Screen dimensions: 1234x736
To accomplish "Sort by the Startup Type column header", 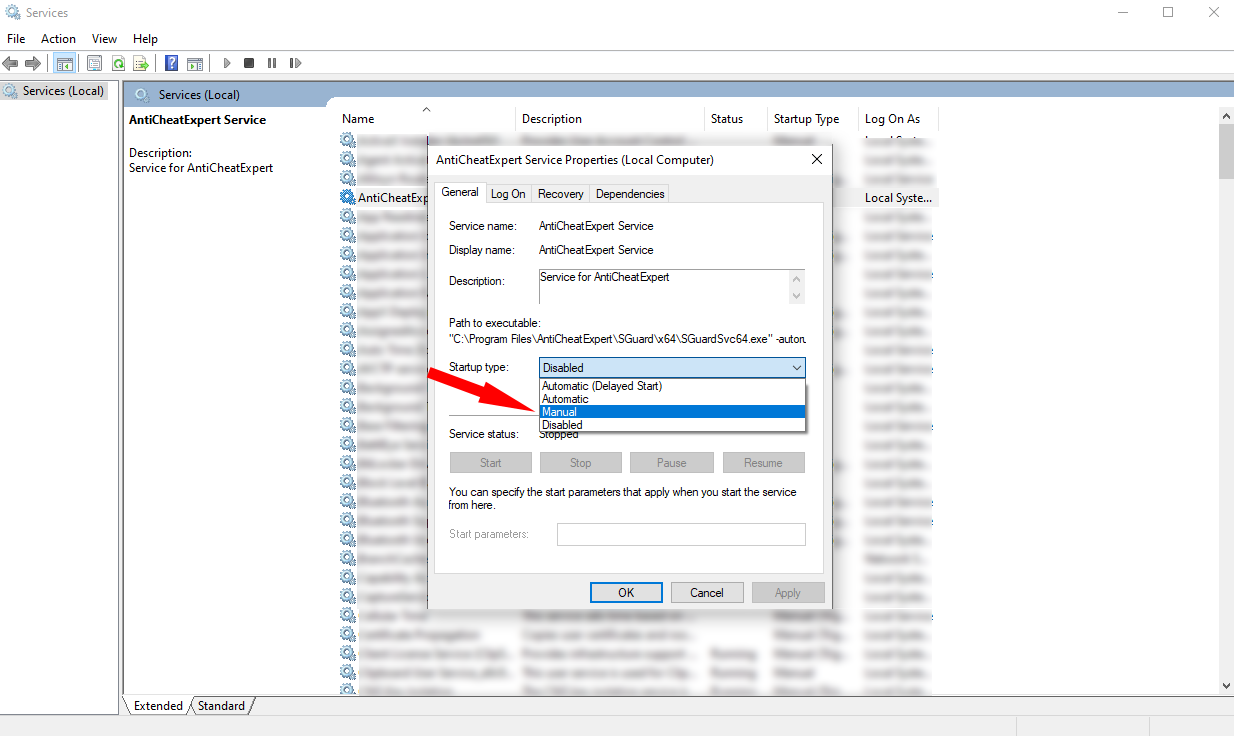I will 813,119.
